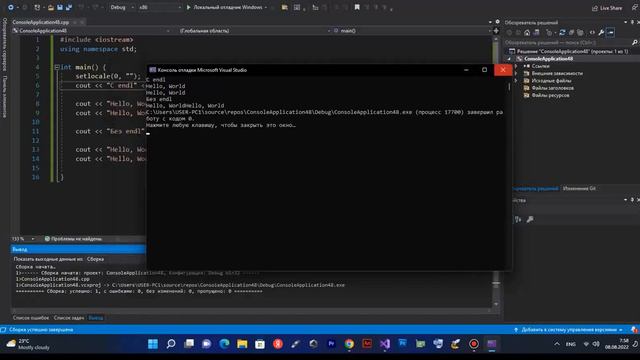This screenshot has width=640, height=360.
Task: Open Visual Studio icon in the taskbar
Action: (384, 344)
